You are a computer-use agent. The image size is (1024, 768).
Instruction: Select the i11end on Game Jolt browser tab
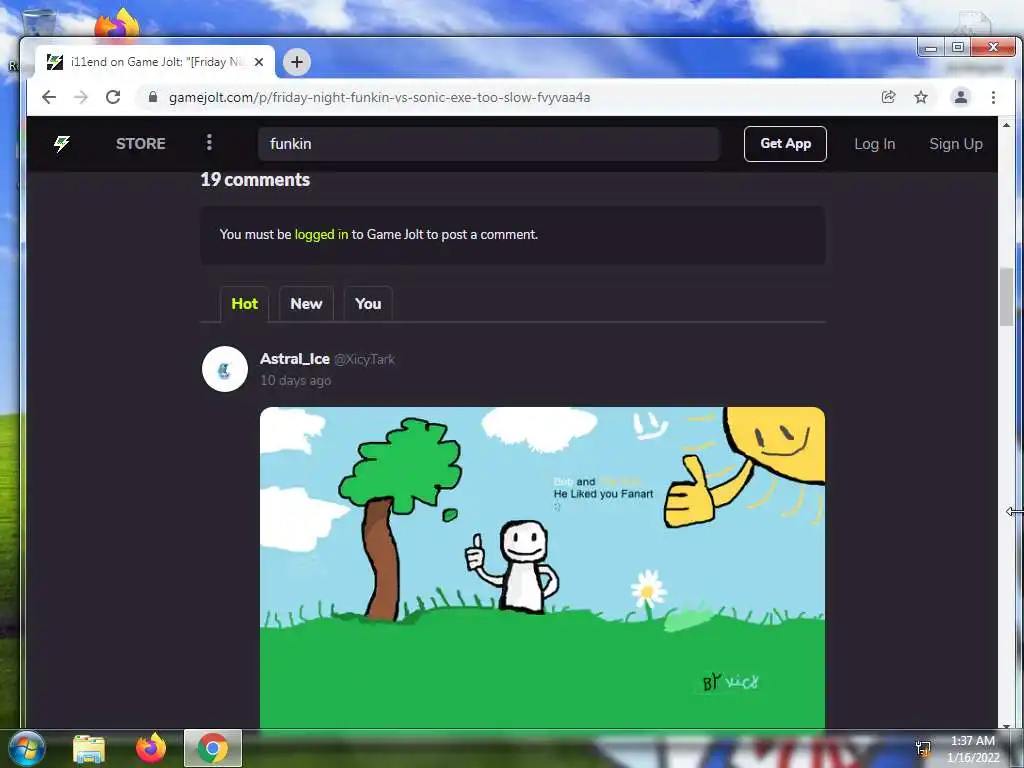(155, 62)
